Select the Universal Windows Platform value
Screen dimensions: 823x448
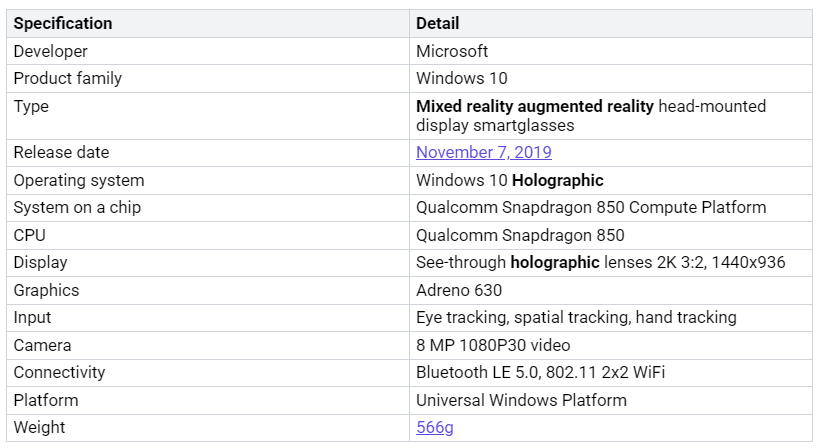[x=521, y=400]
